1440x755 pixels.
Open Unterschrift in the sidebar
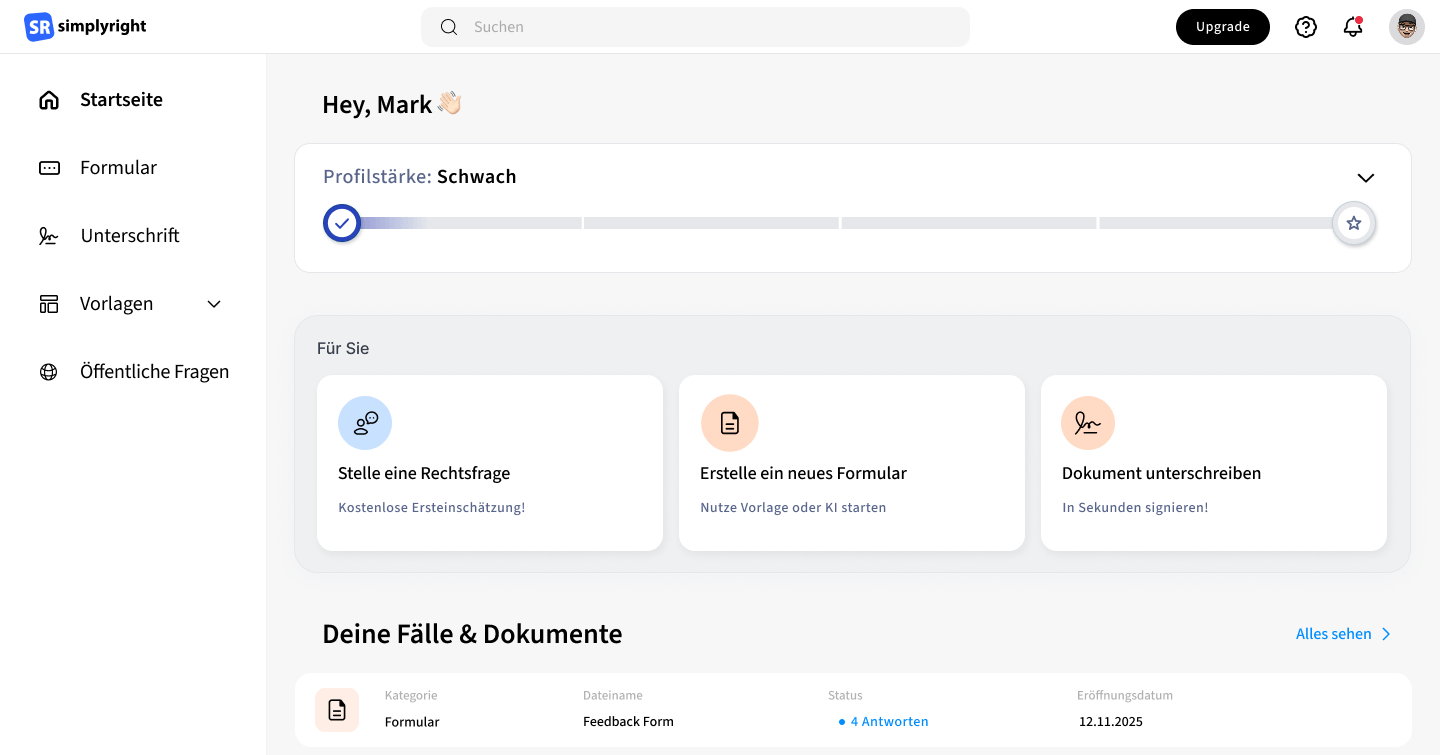[130, 236]
